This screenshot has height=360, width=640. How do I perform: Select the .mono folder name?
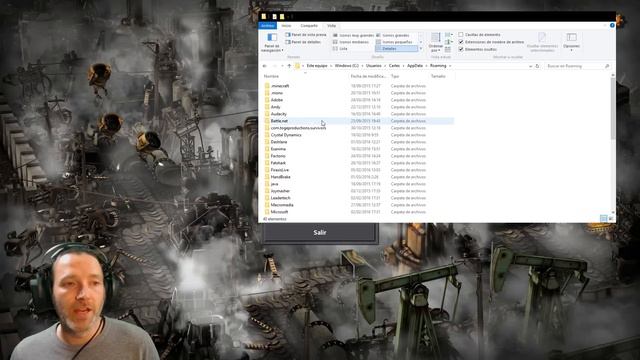click(276, 93)
